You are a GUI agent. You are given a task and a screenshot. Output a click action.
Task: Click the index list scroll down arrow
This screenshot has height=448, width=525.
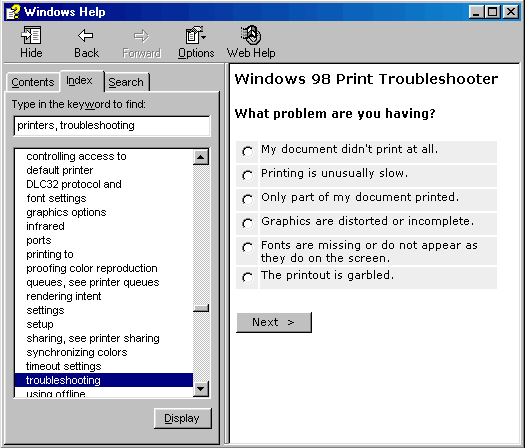pyautogui.click(x=201, y=389)
